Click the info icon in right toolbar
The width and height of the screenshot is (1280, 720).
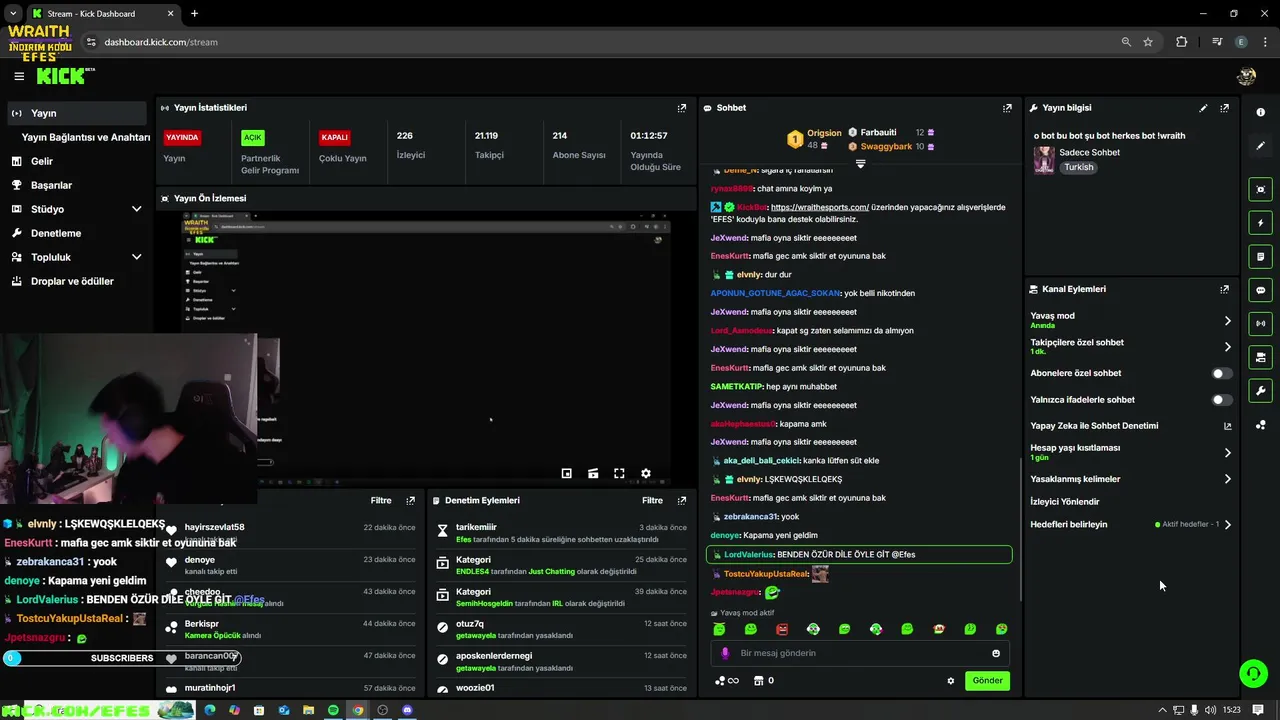click(x=1261, y=112)
